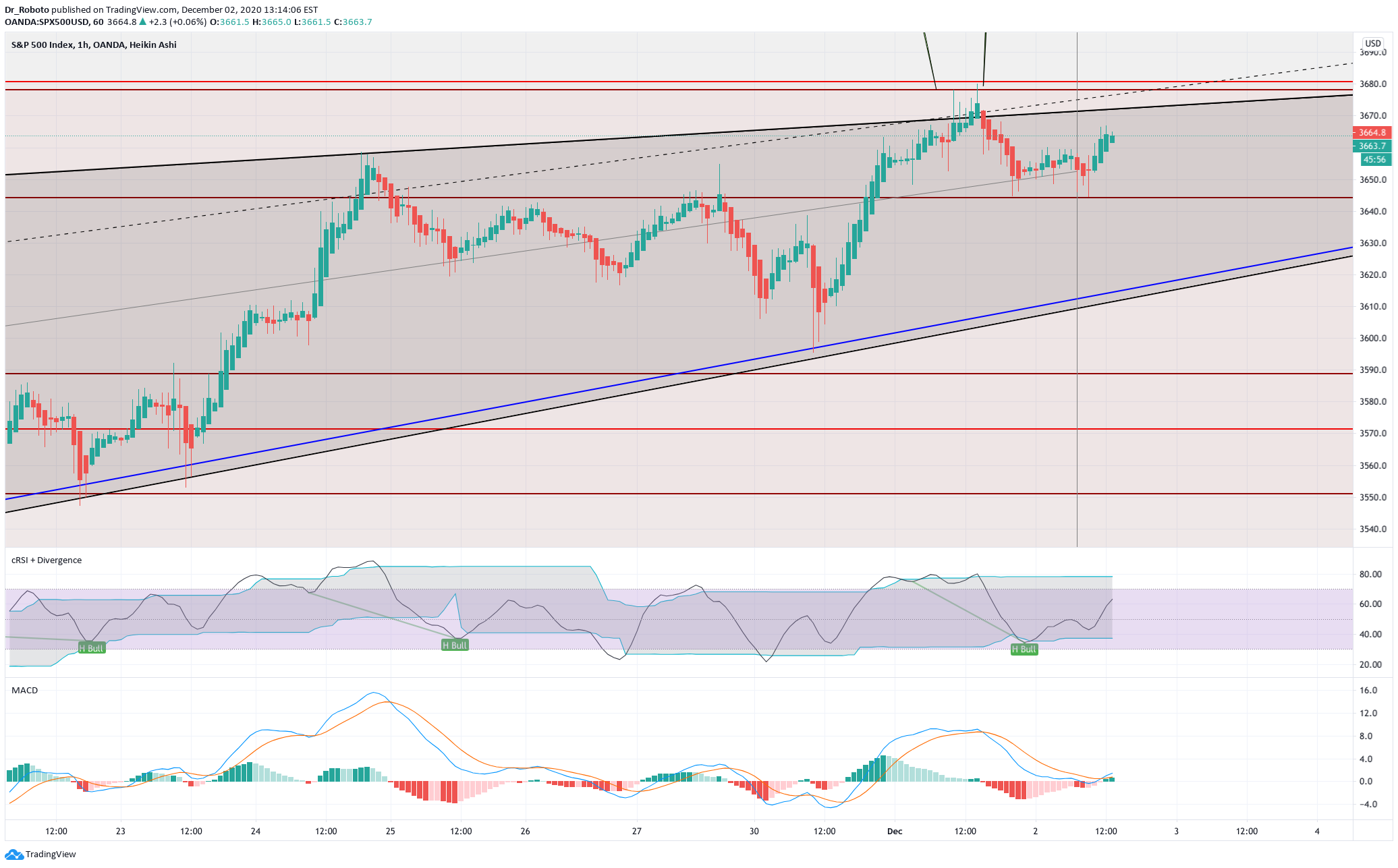Click the -4.0 level on MACD axis
This screenshot has width=1398, height=868.
(1368, 805)
